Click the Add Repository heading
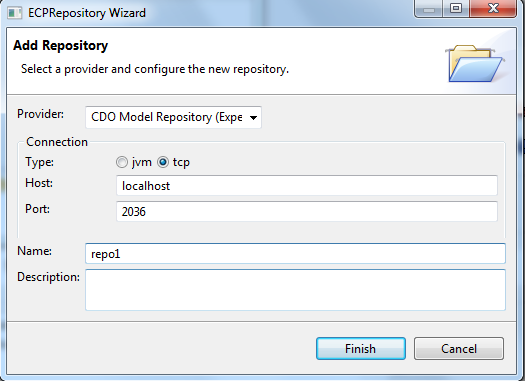Screen dimensions: 527x384 60,45
